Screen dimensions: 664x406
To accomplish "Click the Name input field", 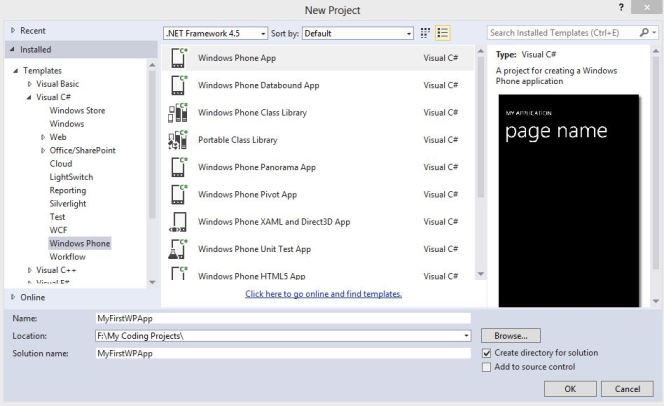I will (x=283, y=318).
